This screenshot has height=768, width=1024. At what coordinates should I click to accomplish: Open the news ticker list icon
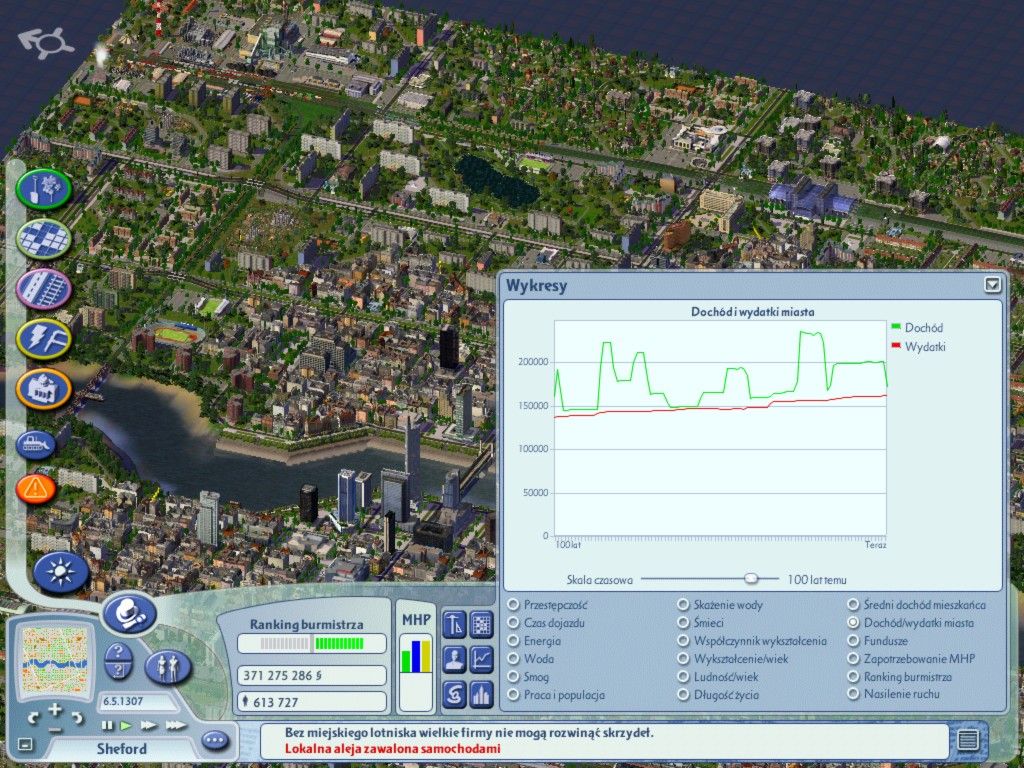click(968, 740)
